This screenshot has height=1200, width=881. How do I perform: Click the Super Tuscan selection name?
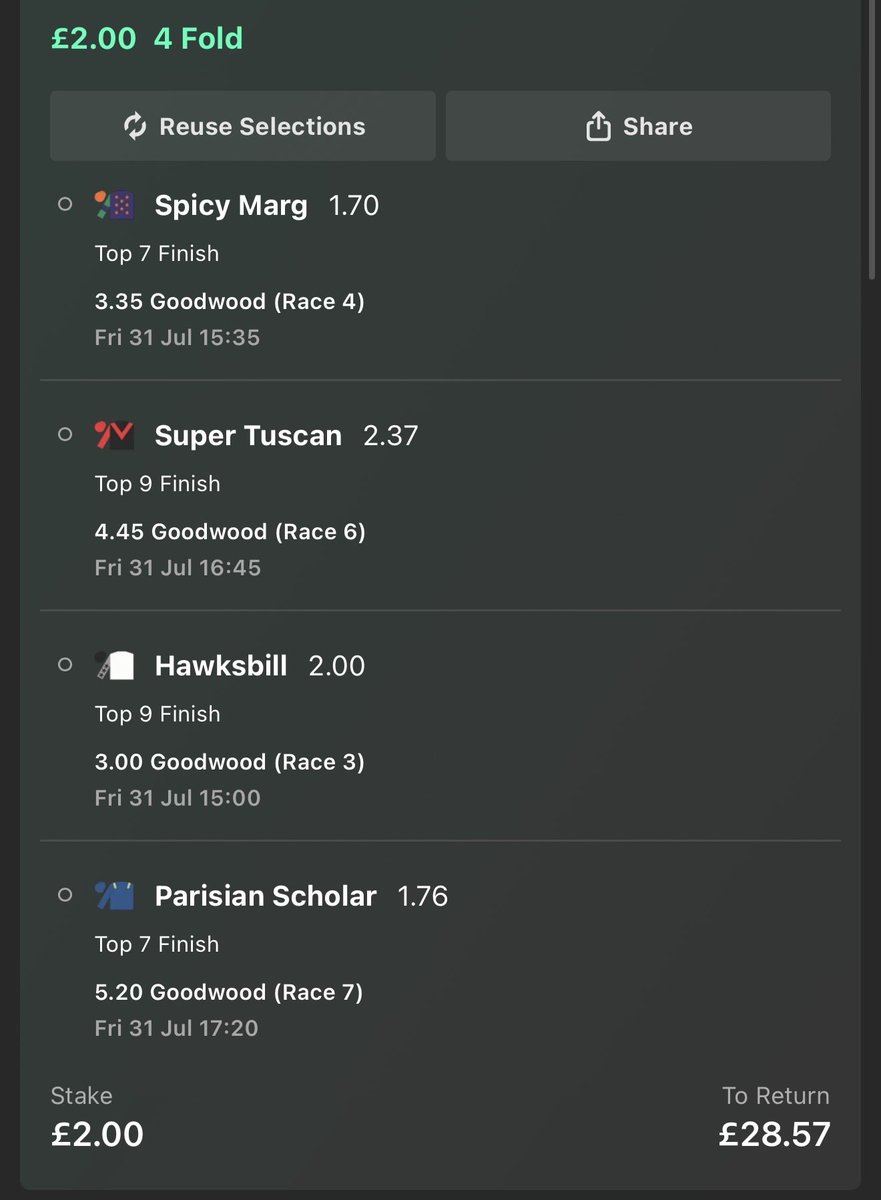248,436
